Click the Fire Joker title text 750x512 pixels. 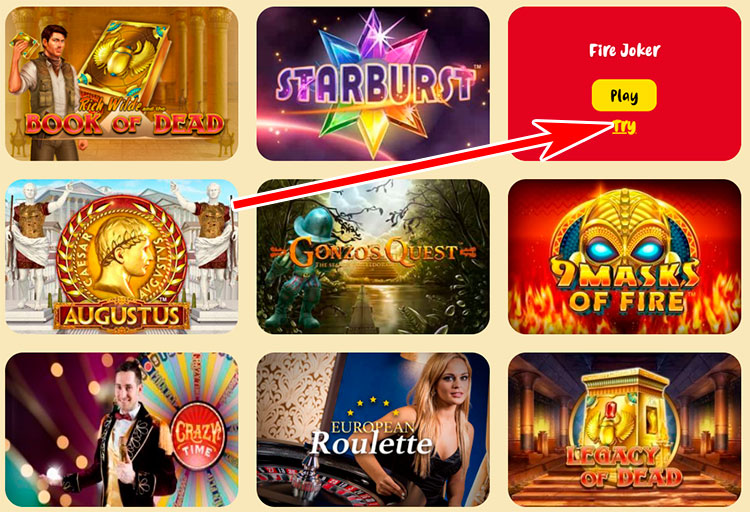[624, 50]
